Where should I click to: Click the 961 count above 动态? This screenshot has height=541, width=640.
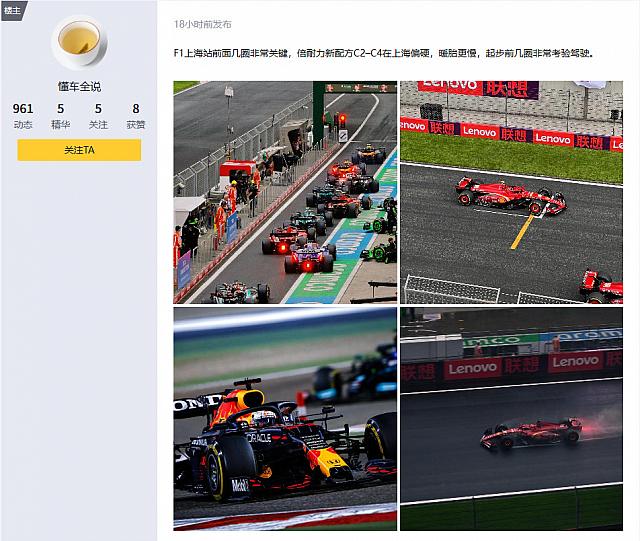23,109
